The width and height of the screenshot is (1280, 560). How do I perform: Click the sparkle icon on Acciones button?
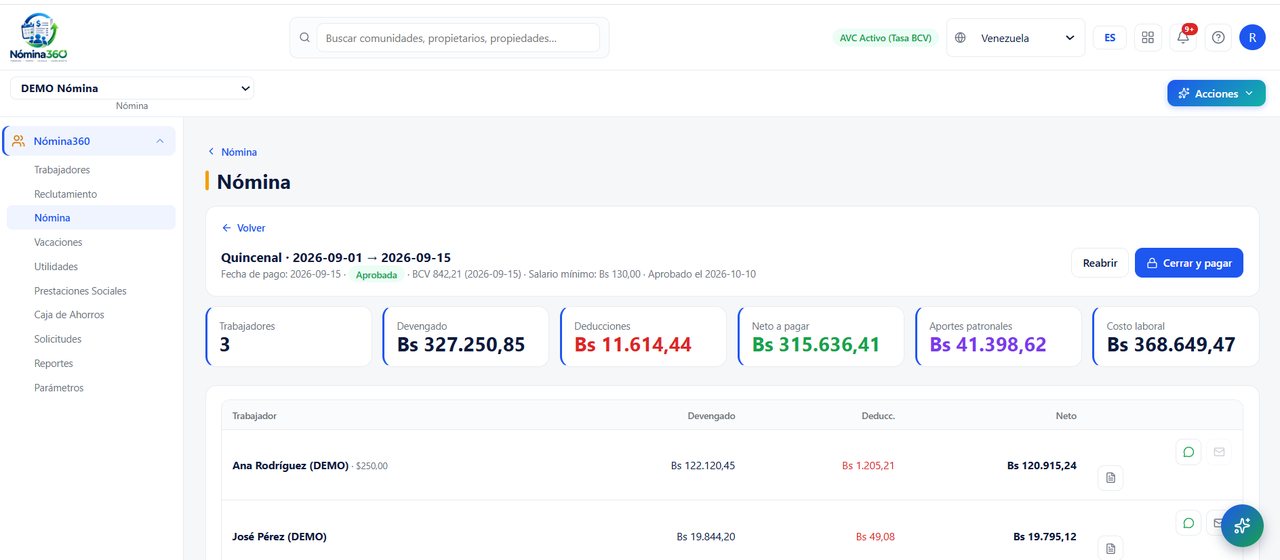(1184, 93)
